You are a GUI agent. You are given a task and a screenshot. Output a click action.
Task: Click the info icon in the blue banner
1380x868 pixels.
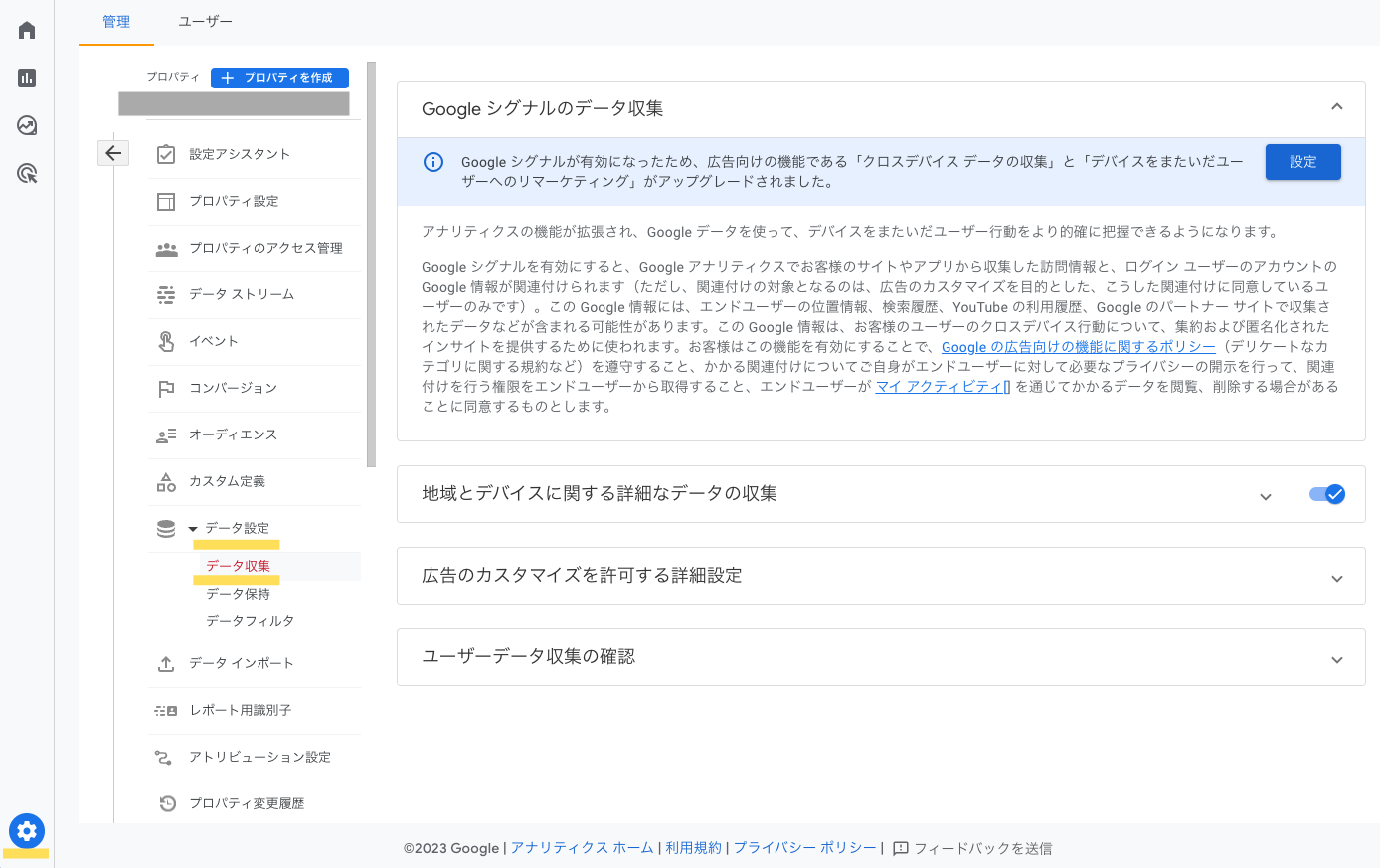click(433, 162)
